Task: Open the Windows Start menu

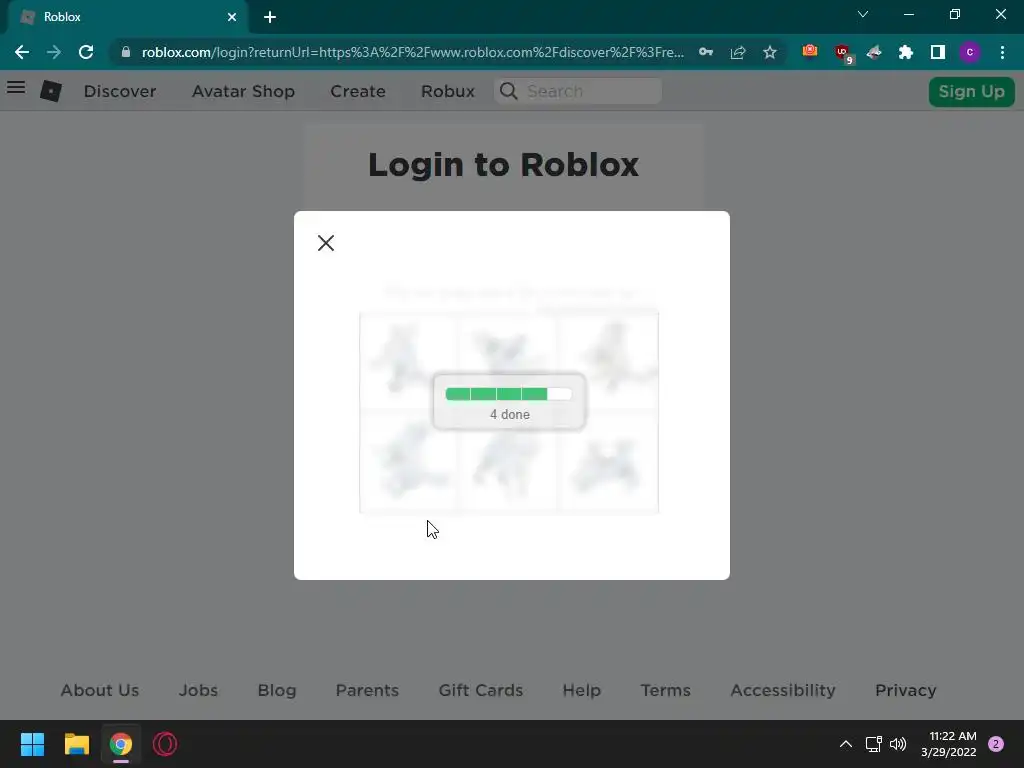Action: click(33, 744)
